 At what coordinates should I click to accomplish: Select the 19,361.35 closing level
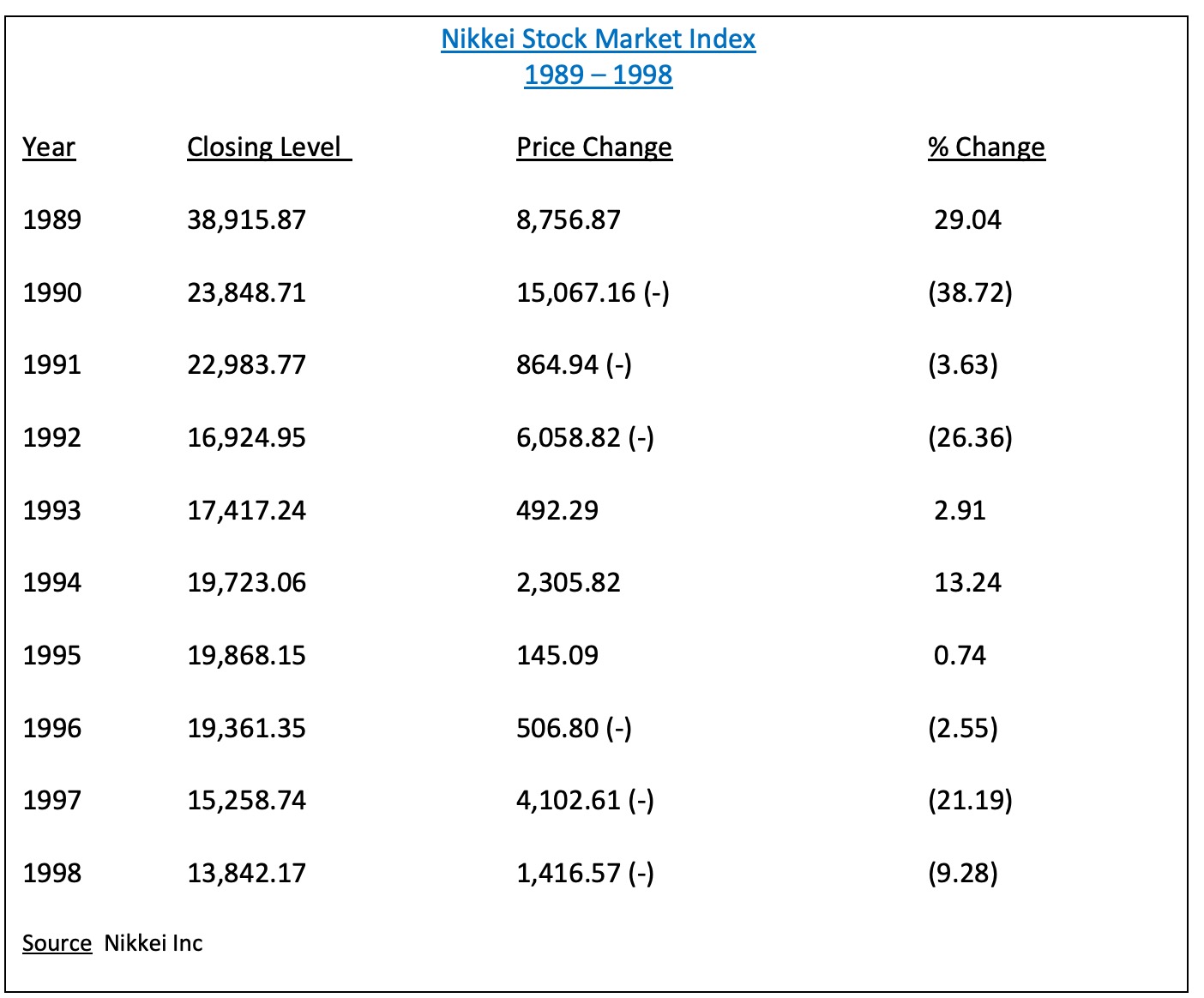247,729
